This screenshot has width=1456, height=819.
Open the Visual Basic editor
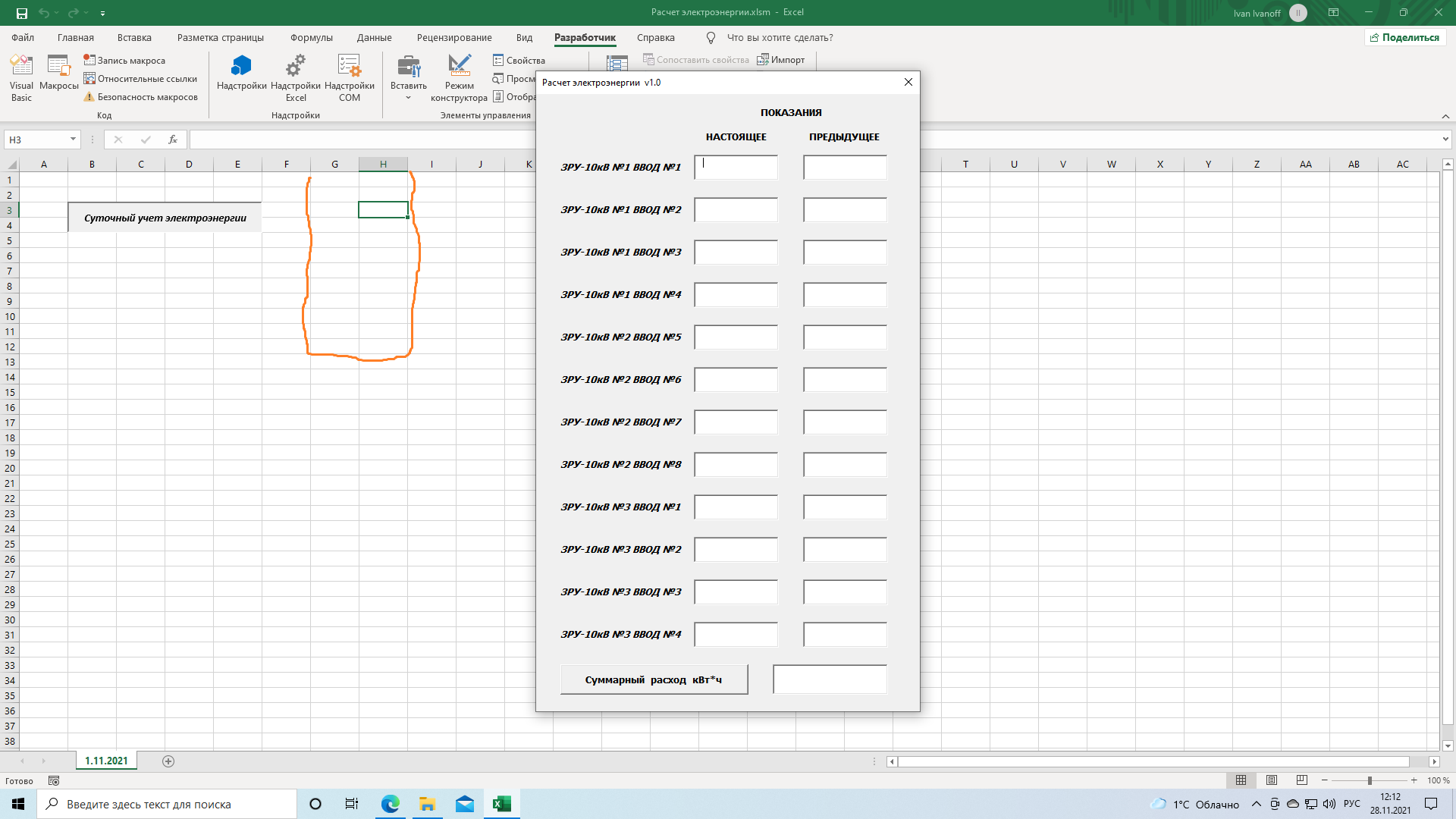(x=21, y=78)
